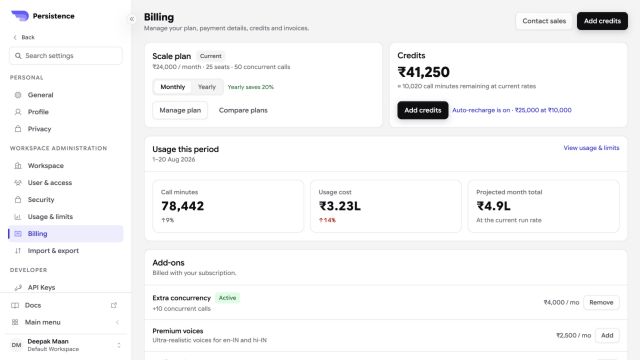This screenshot has height=360, width=640.
Task: Click the Active badge on Extra concurrency
Action: click(227, 298)
